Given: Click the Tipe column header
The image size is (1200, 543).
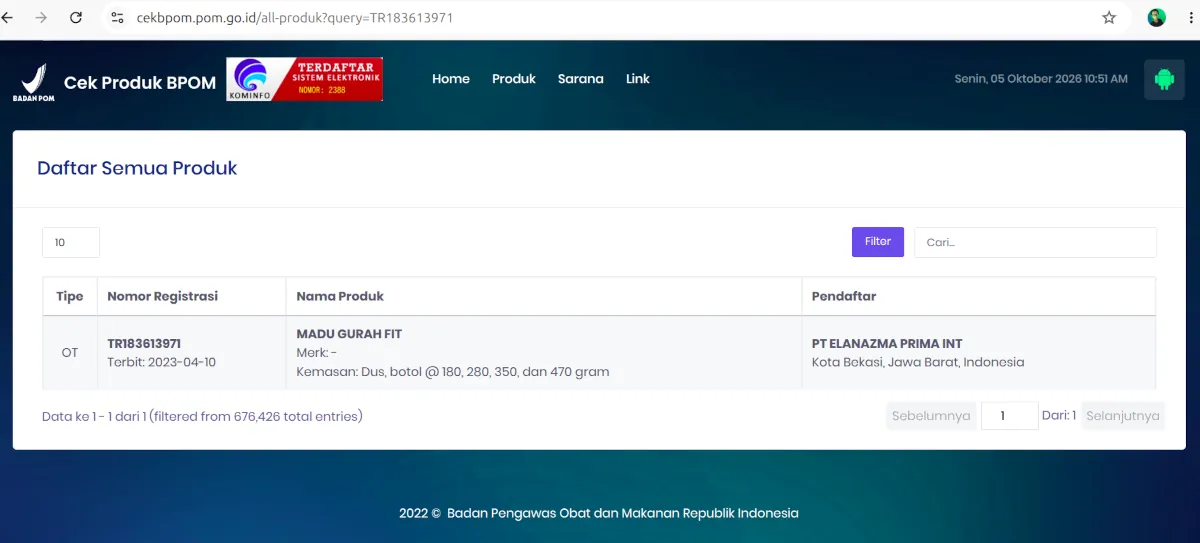Looking at the screenshot, I should pos(70,296).
